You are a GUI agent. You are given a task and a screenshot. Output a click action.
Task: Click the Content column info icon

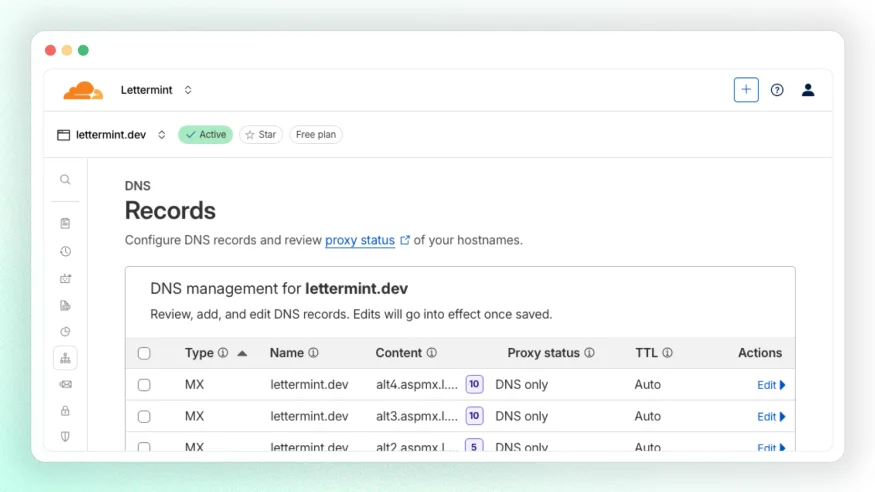pos(431,353)
